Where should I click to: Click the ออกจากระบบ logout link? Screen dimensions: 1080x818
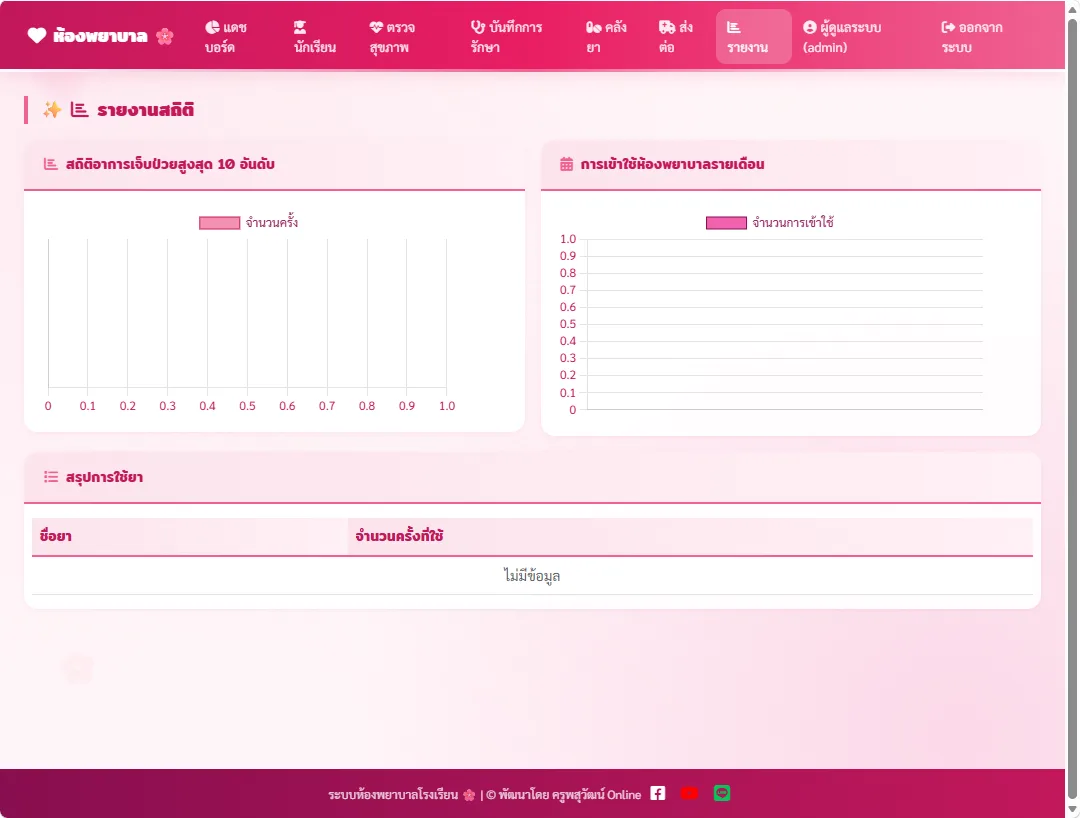point(972,37)
